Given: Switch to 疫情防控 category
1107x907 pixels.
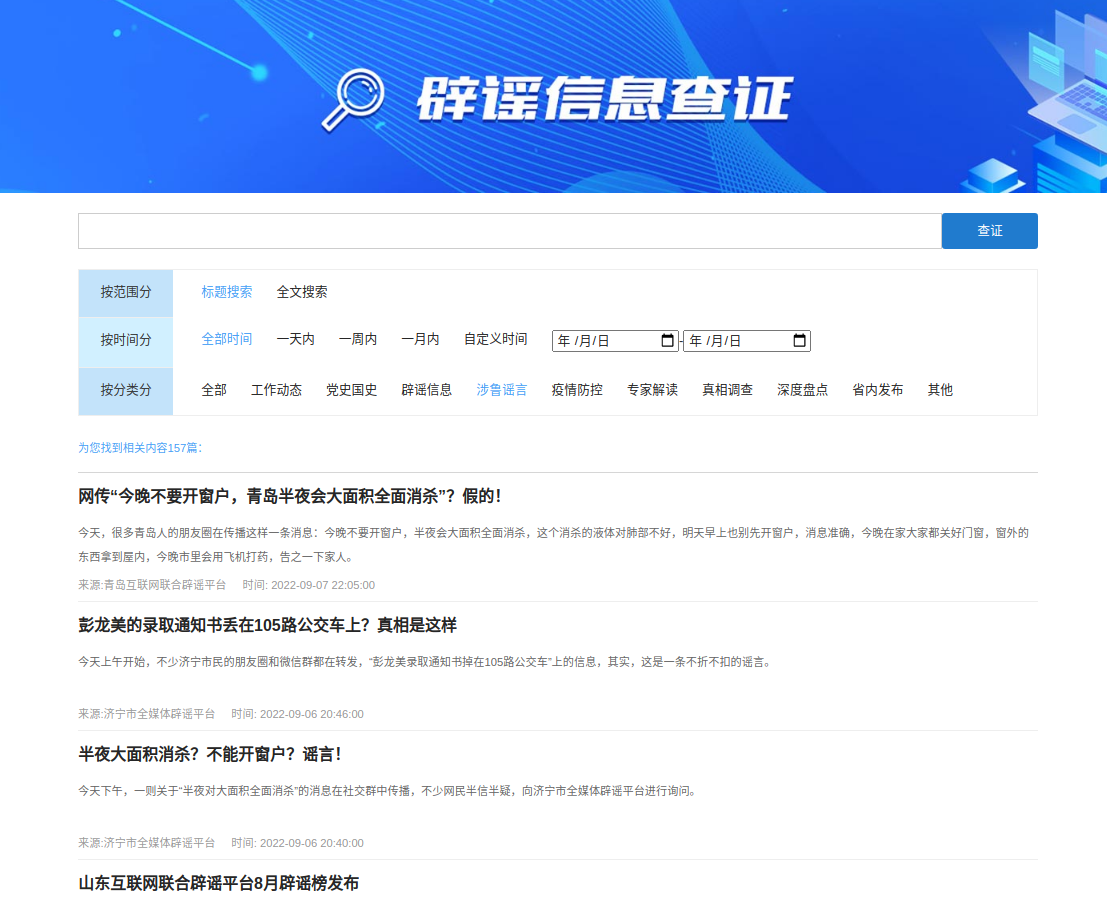Looking at the screenshot, I should (x=577, y=390).
